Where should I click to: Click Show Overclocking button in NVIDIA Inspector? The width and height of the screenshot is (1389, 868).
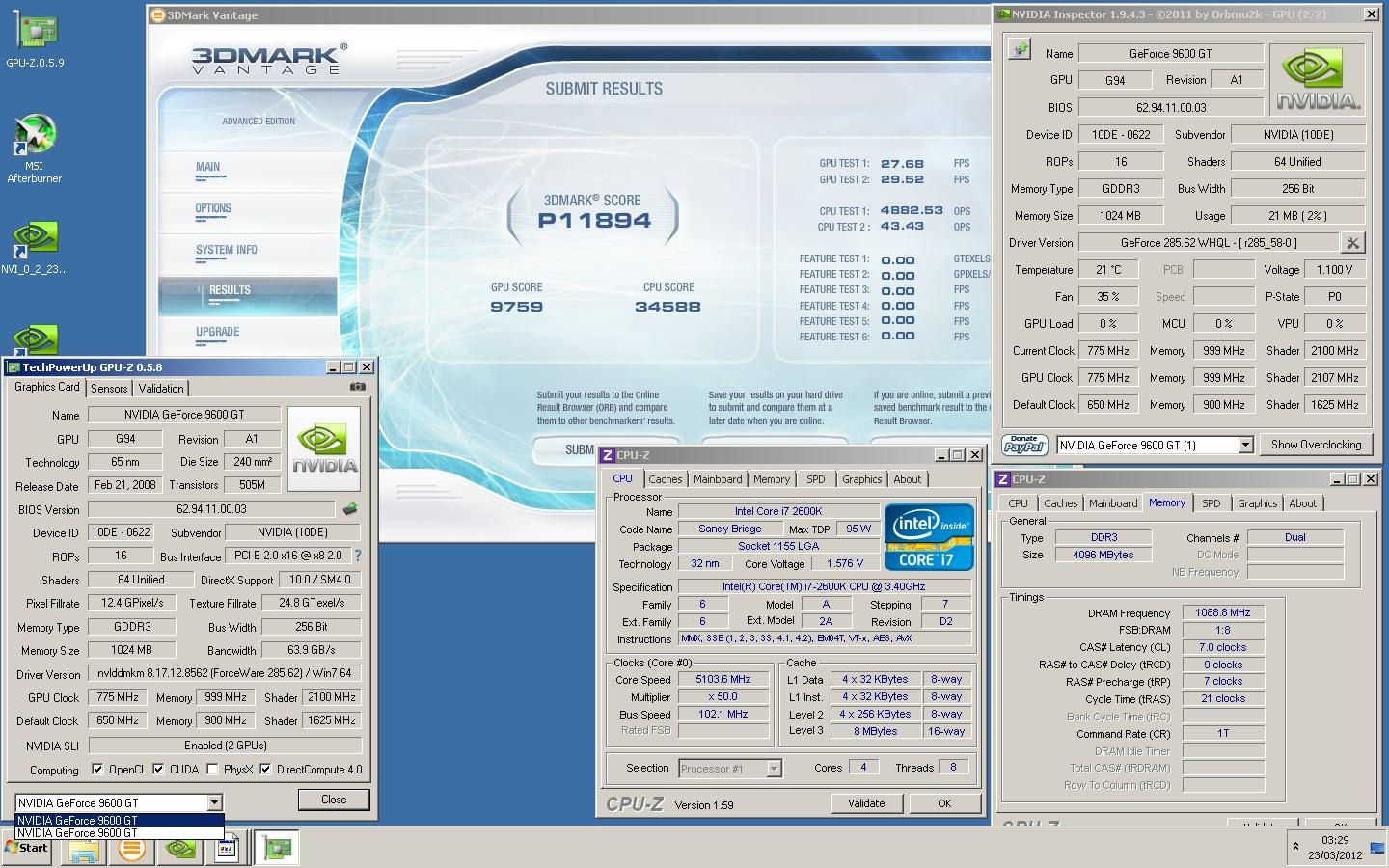coord(1316,445)
